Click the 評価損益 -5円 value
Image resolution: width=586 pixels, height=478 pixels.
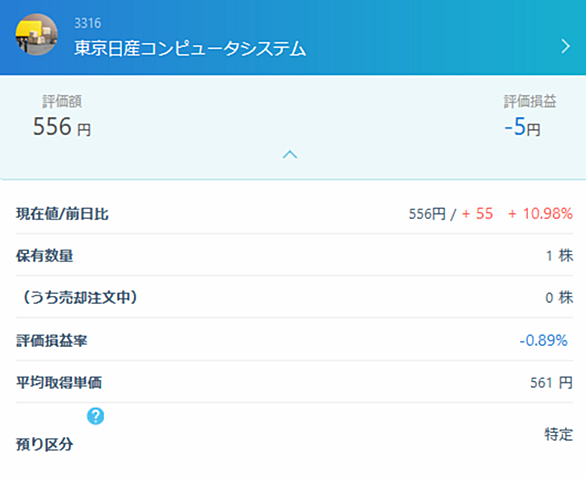(522, 127)
